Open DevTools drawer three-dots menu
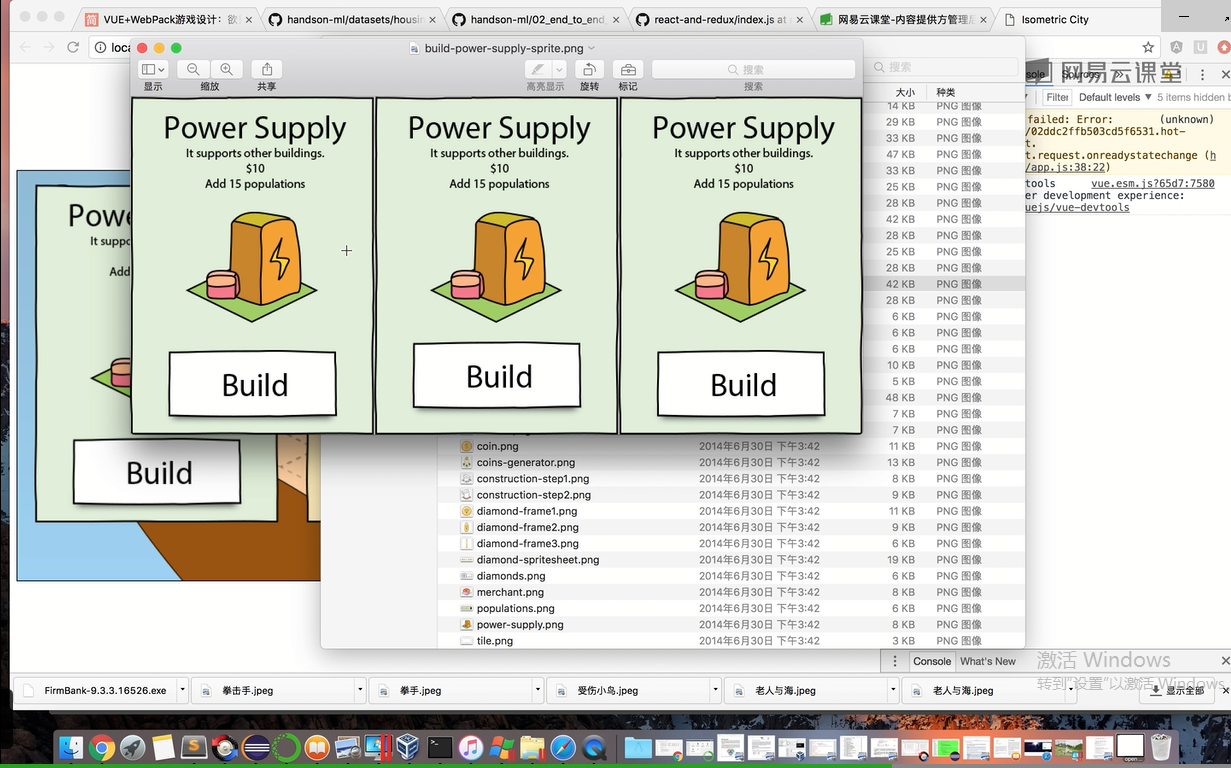1231x768 pixels. [x=894, y=661]
